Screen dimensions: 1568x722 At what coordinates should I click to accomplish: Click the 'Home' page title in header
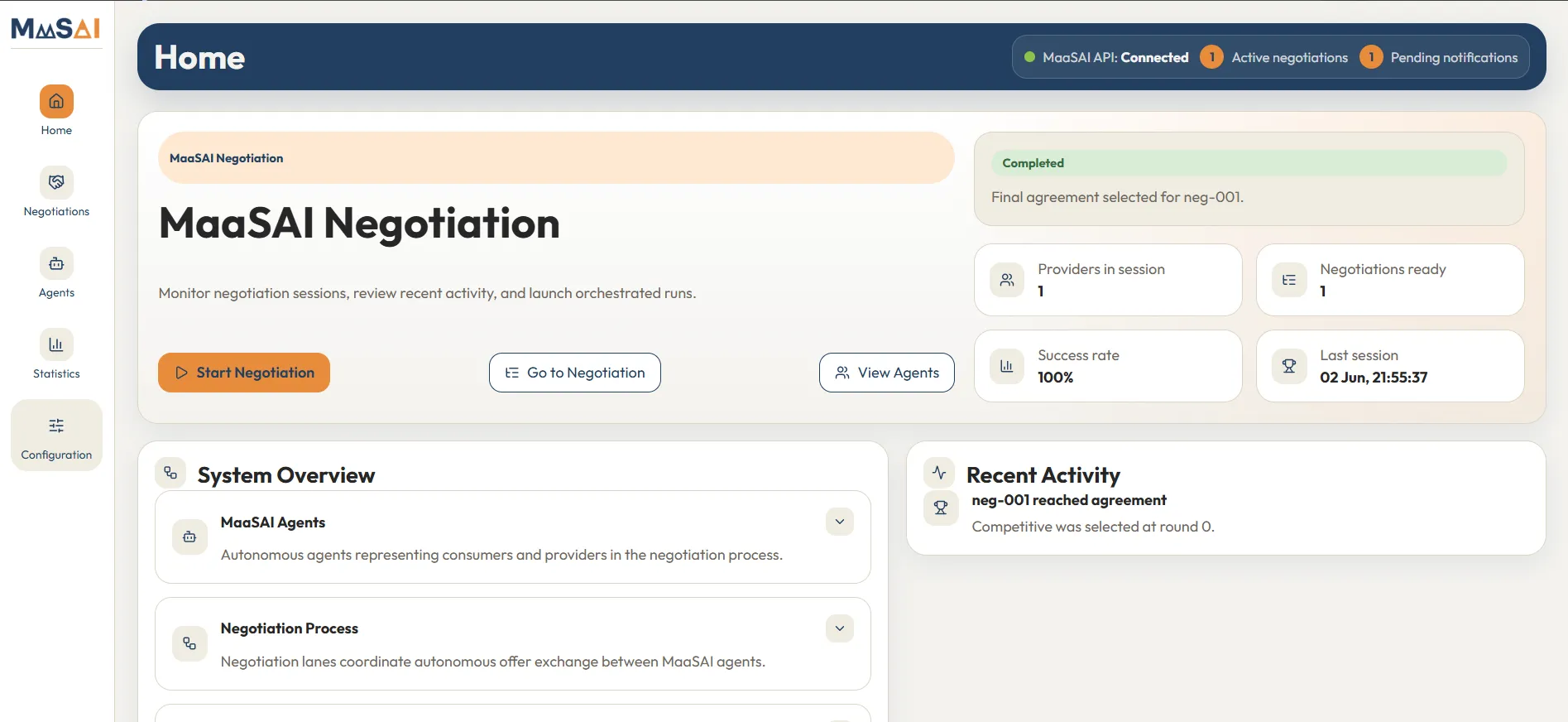(x=199, y=57)
